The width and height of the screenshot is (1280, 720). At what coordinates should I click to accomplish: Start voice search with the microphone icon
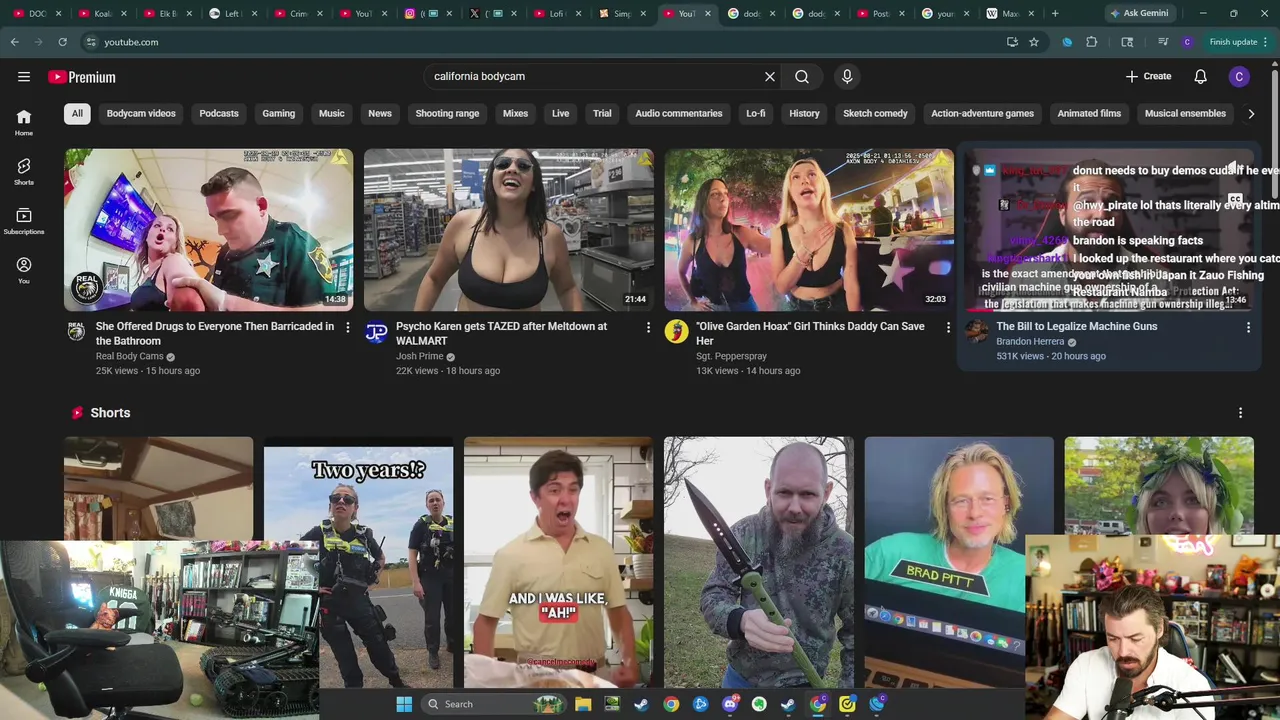pos(847,77)
